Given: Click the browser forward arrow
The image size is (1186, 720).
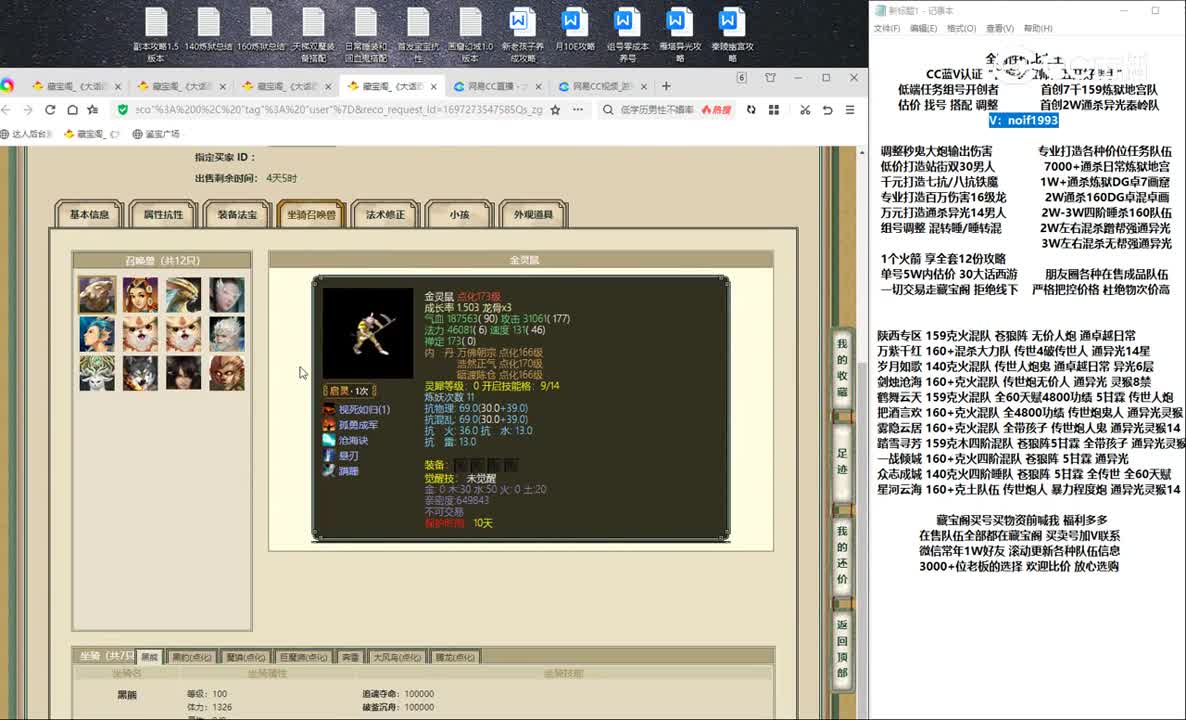Looking at the screenshot, I should click(28, 110).
